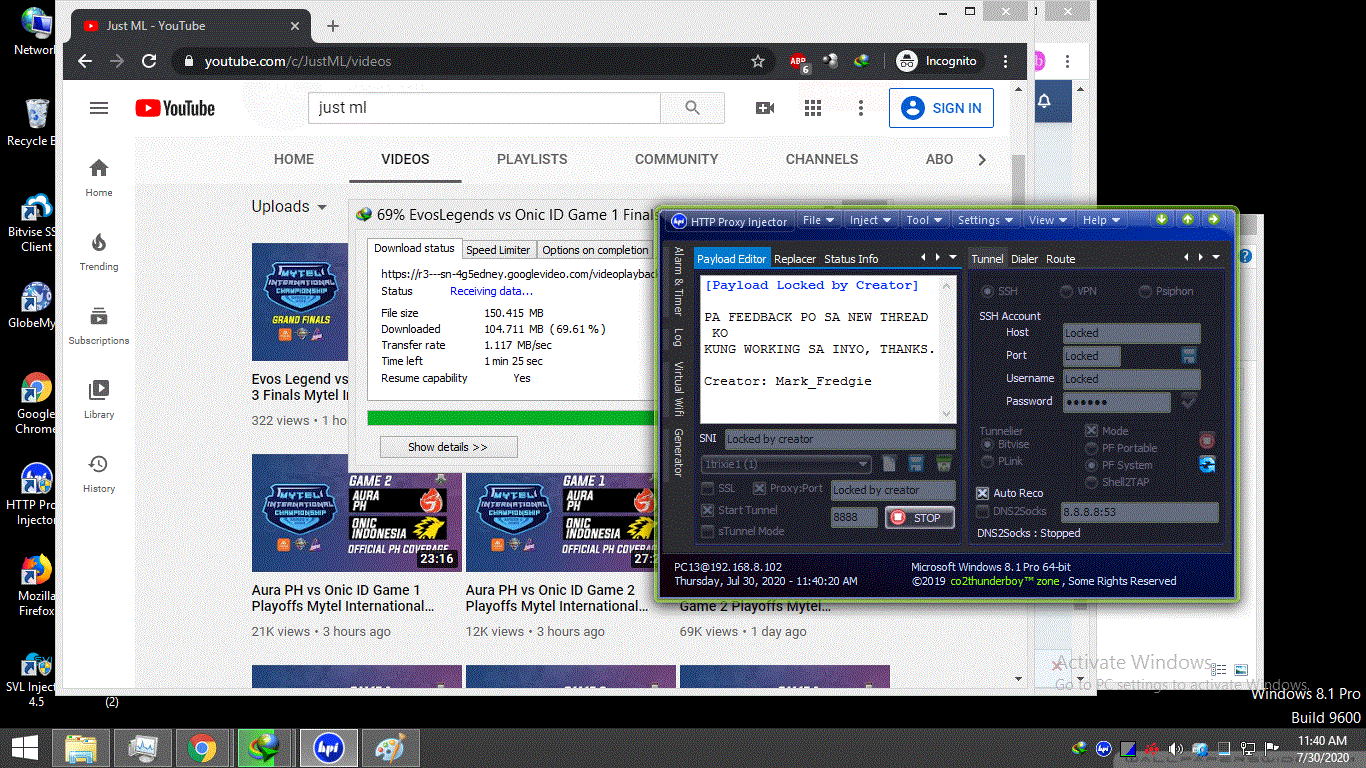Click the save icon beside Port field
1366x768 pixels.
[x=1189, y=356]
